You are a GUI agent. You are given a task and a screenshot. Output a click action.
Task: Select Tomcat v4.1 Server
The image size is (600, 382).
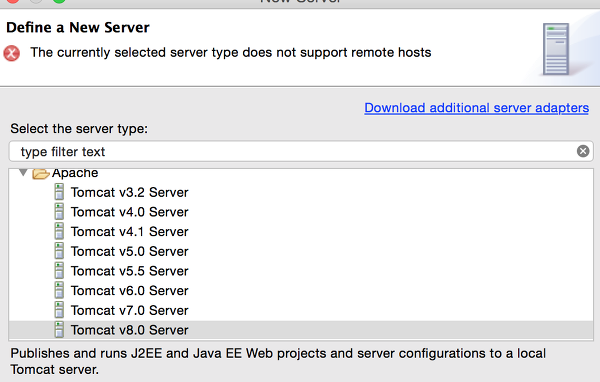click(129, 232)
